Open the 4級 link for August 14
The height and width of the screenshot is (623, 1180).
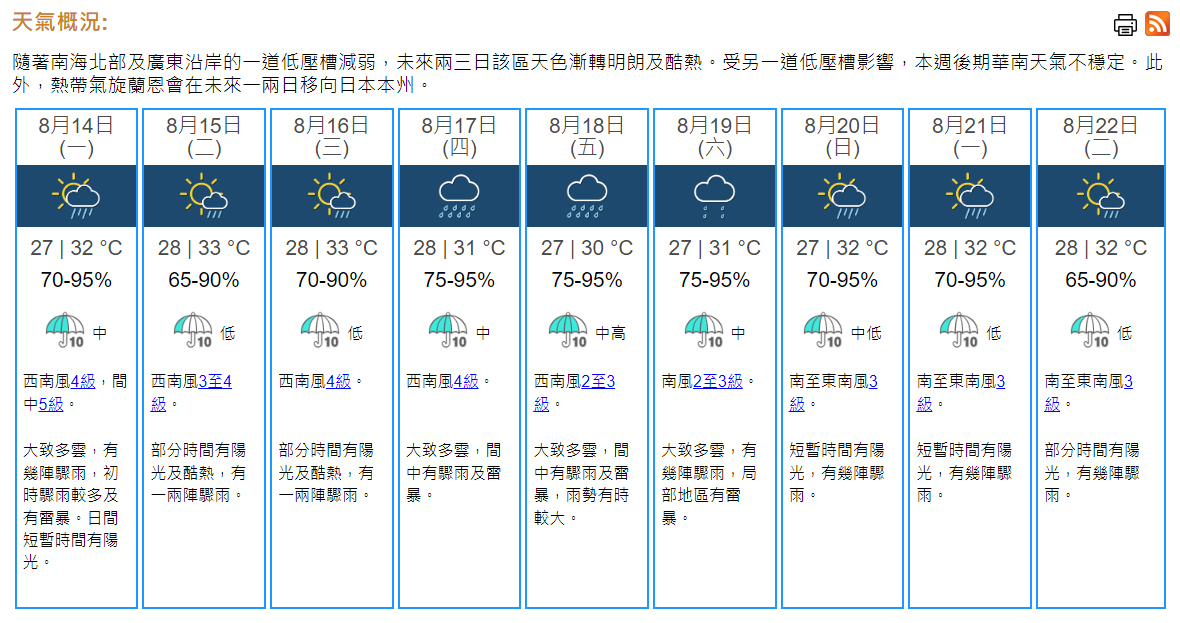pos(83,381)
